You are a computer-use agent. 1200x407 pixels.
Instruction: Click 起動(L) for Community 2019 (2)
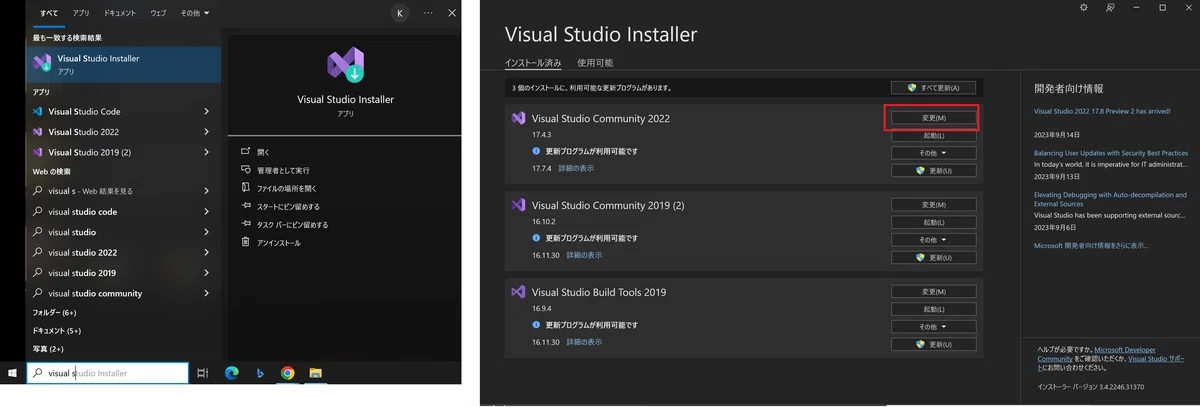click(x=933, y=222)
